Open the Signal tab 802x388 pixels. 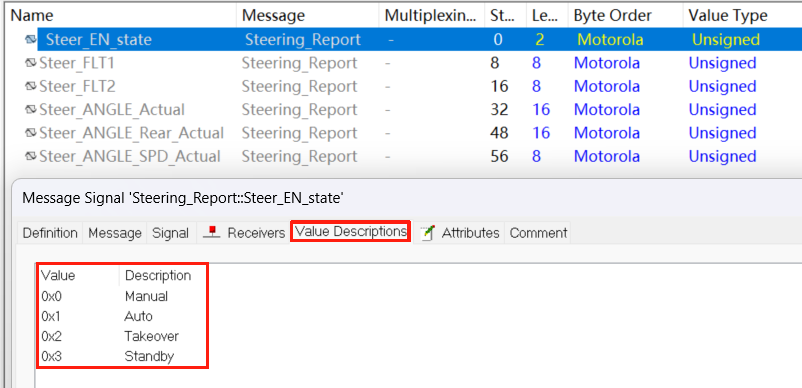170,233
